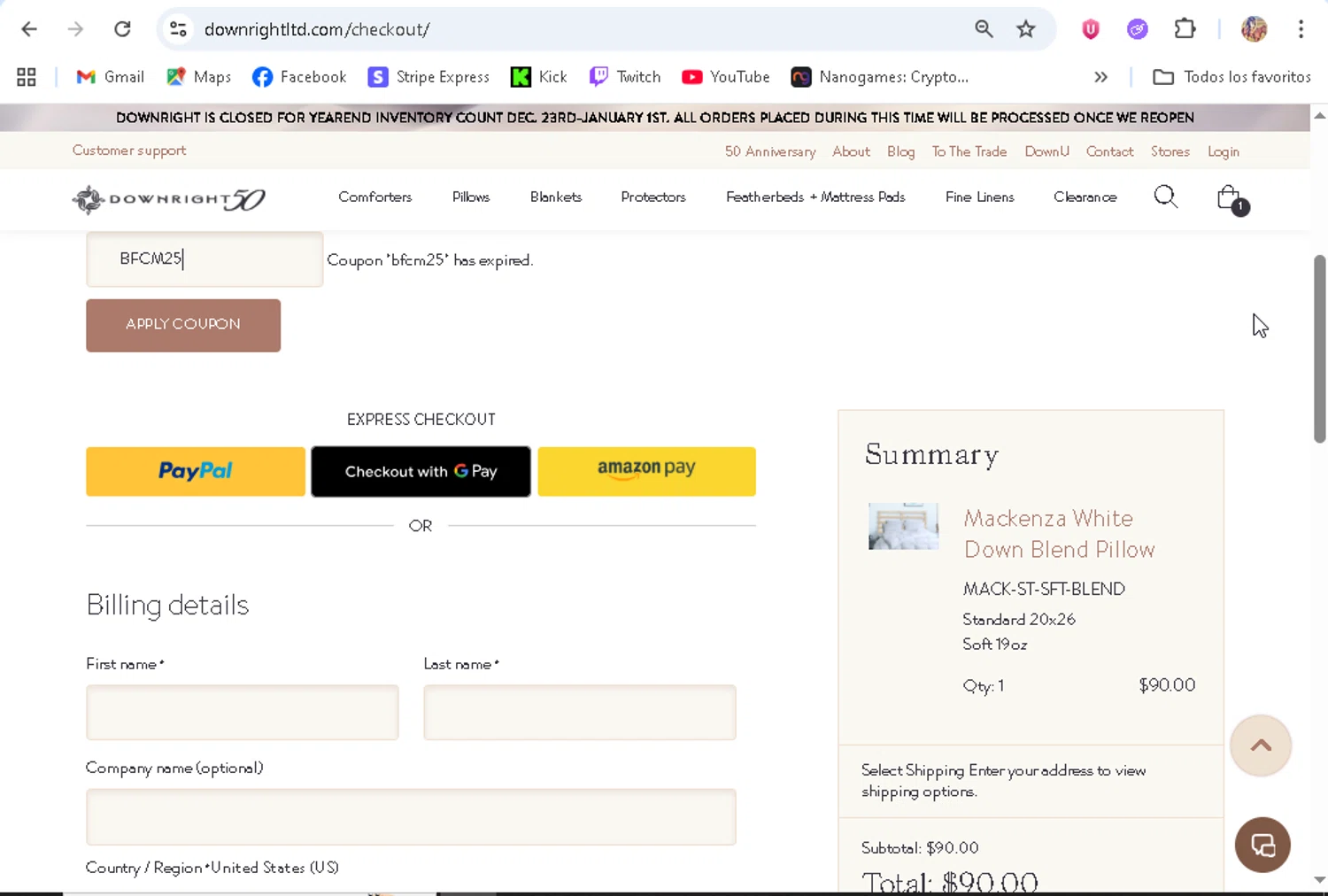Open the Fine Linens menu

coord(980,197)
